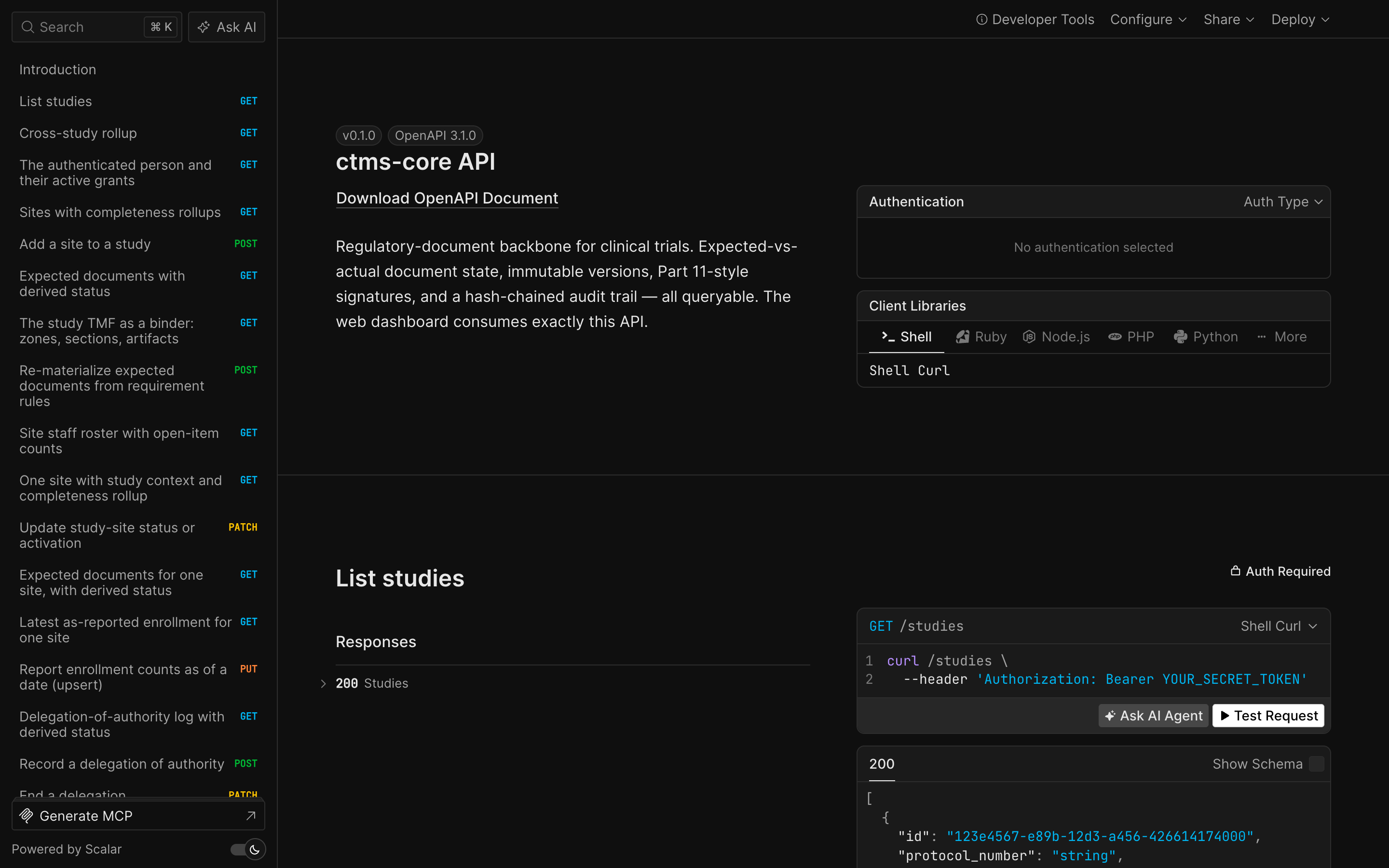Select the Ruby client library tab

click(981, 337)
